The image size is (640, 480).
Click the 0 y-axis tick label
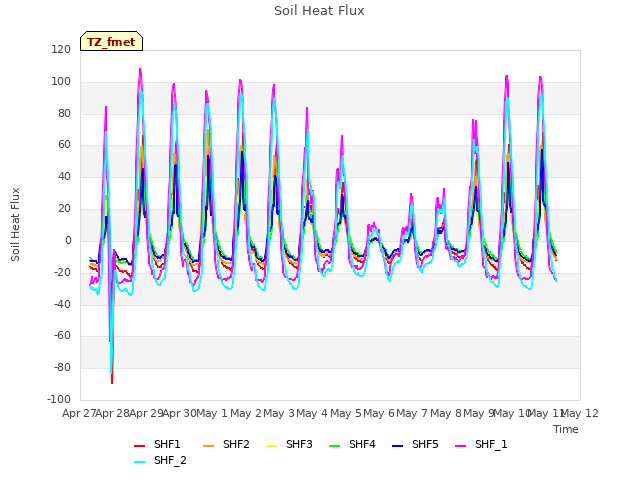point(68,240)
